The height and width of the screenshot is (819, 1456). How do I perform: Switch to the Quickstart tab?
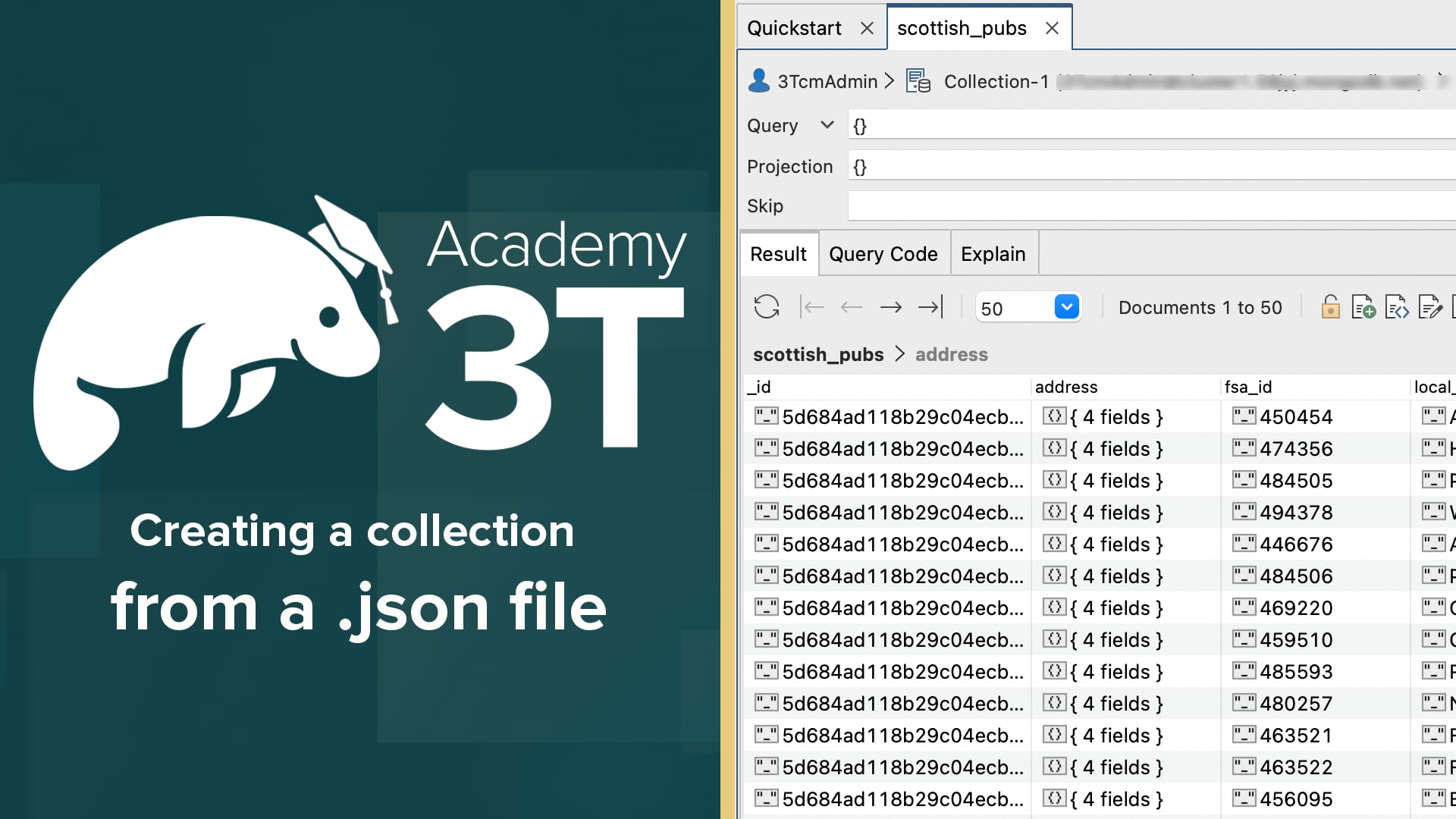794,28
